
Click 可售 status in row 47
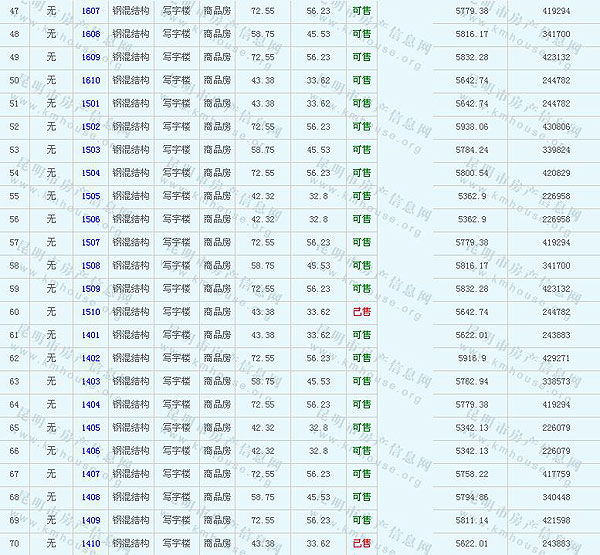pos(361,10)
